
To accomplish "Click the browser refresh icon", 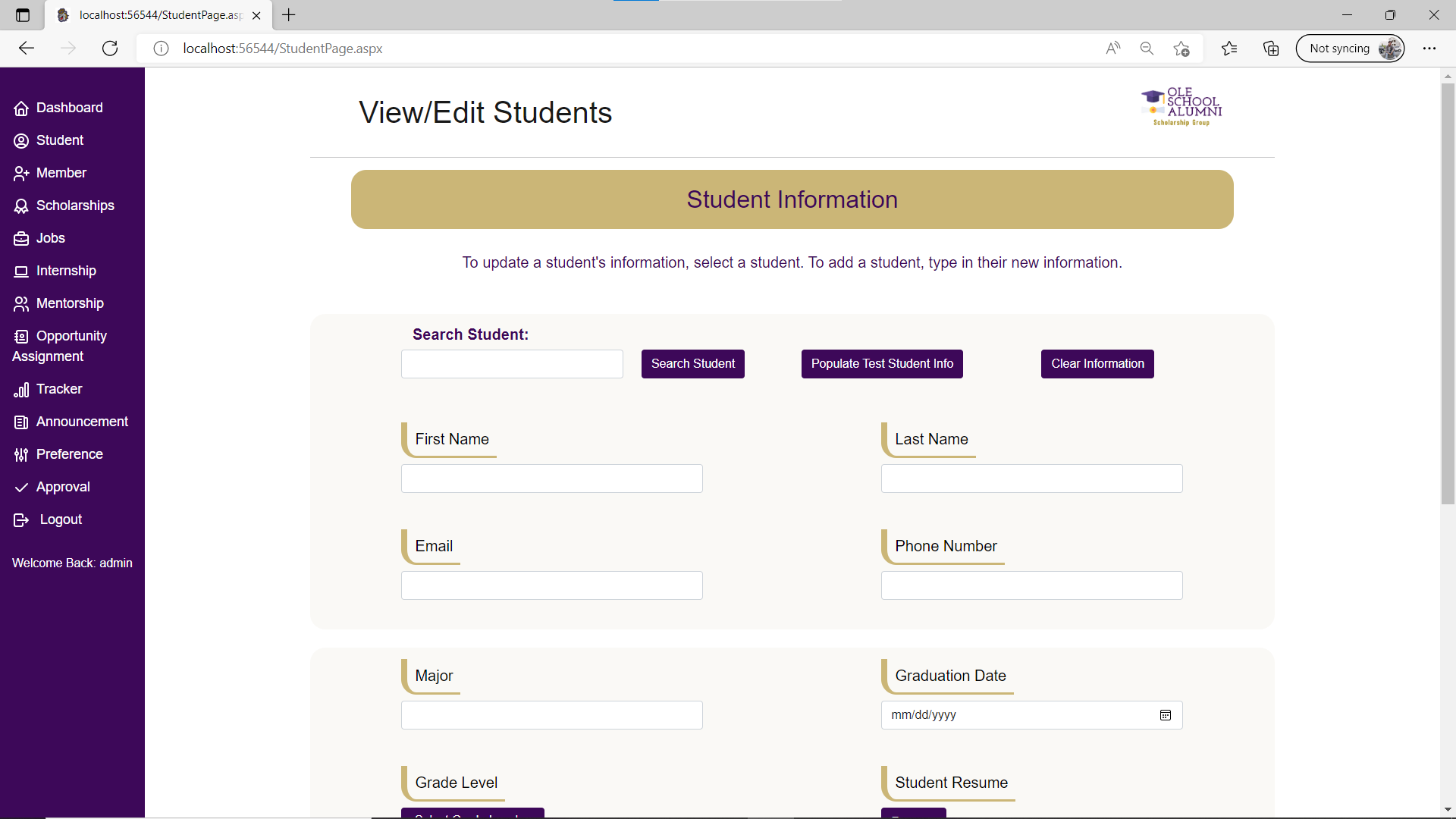I will pyautogui.click(x=110, y=49).
